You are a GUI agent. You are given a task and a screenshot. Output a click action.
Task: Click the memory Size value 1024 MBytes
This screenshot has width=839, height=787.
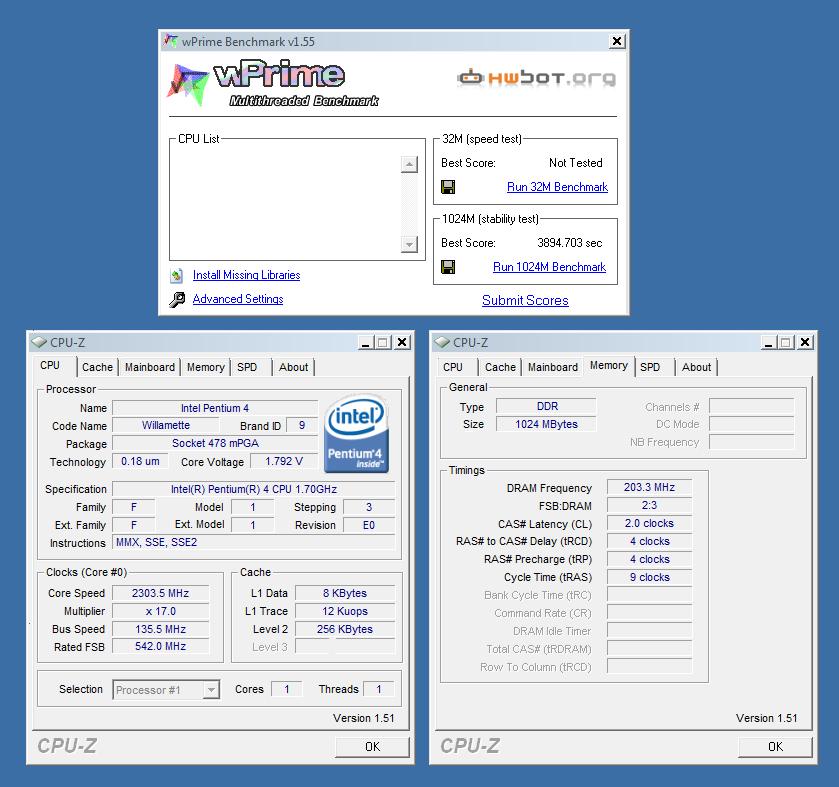pyautogui.click(x=546, y=424)
